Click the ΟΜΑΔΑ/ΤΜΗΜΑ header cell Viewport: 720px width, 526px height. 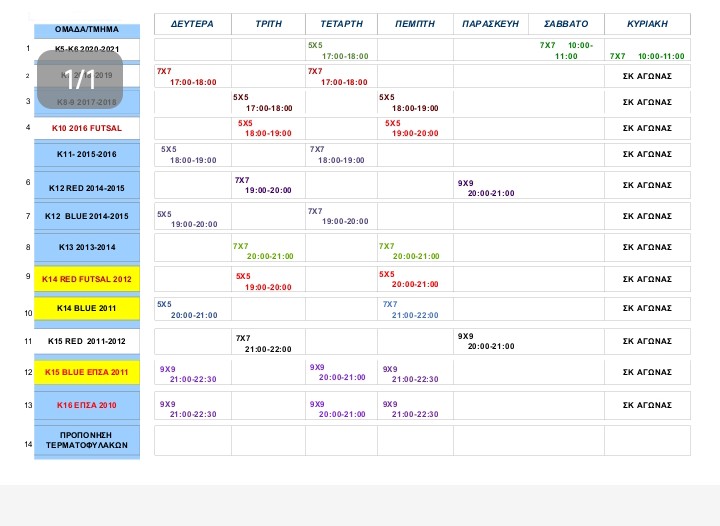pyautogui.click(x=86, y=30)
